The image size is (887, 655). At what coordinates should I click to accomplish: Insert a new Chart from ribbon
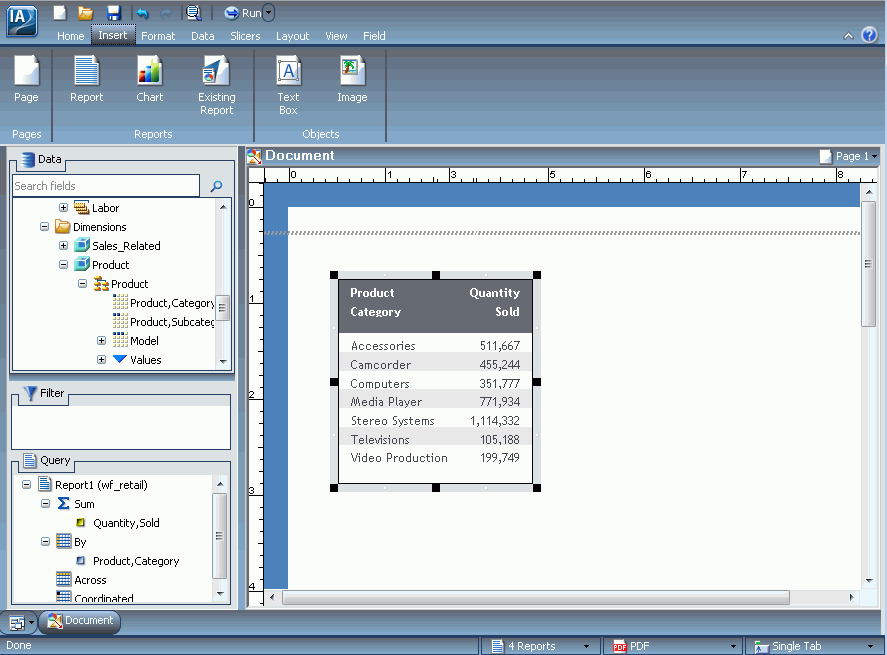149,80
